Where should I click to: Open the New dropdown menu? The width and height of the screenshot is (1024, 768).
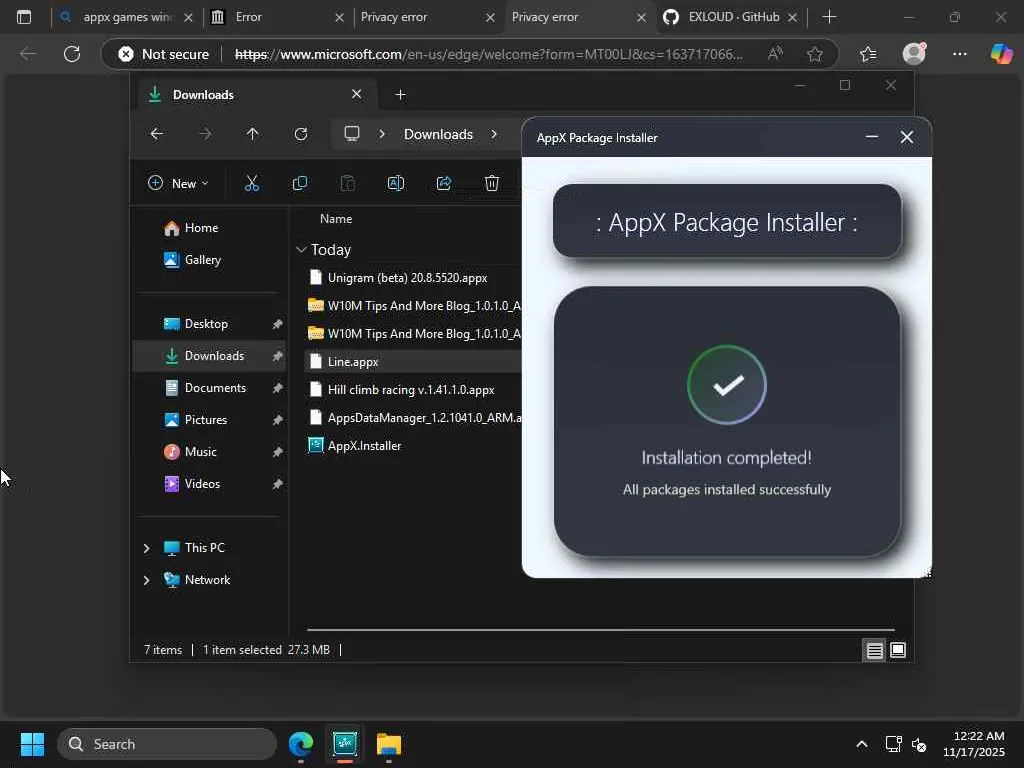(x=178, y=183)
